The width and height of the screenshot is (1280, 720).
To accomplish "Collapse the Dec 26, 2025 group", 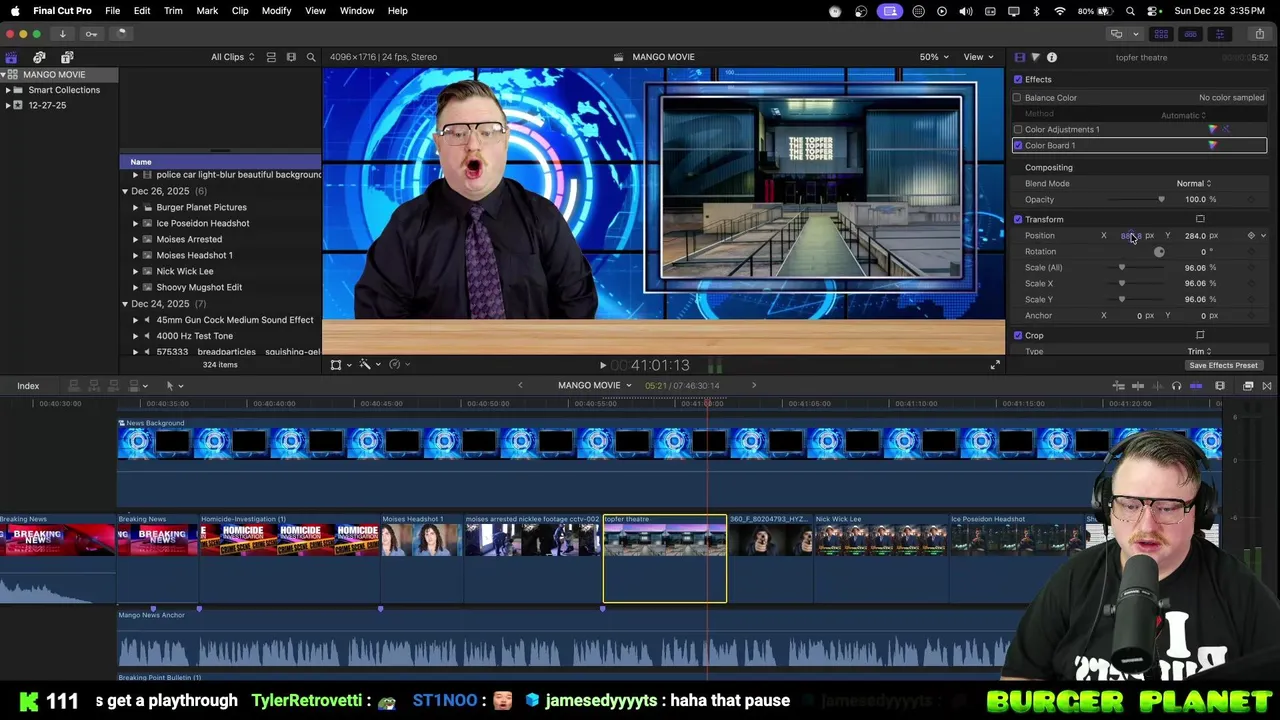I will pyautogui.click(x=125, y=191).
